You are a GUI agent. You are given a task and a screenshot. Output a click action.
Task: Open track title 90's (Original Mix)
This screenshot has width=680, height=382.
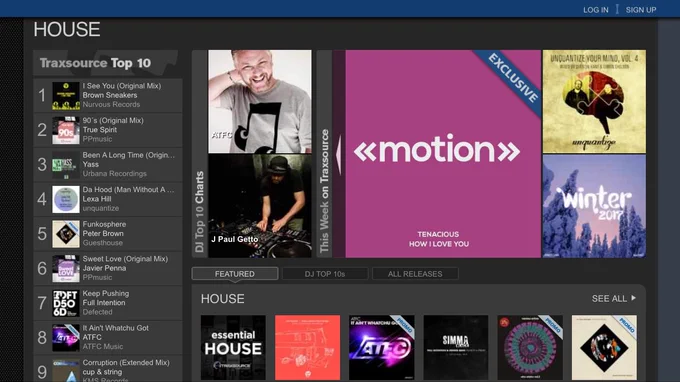(x=113, y=121)
